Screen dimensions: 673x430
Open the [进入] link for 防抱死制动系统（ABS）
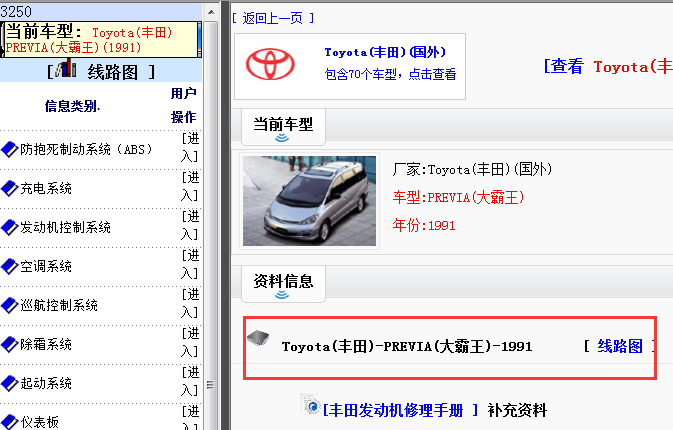coord(190,148)
